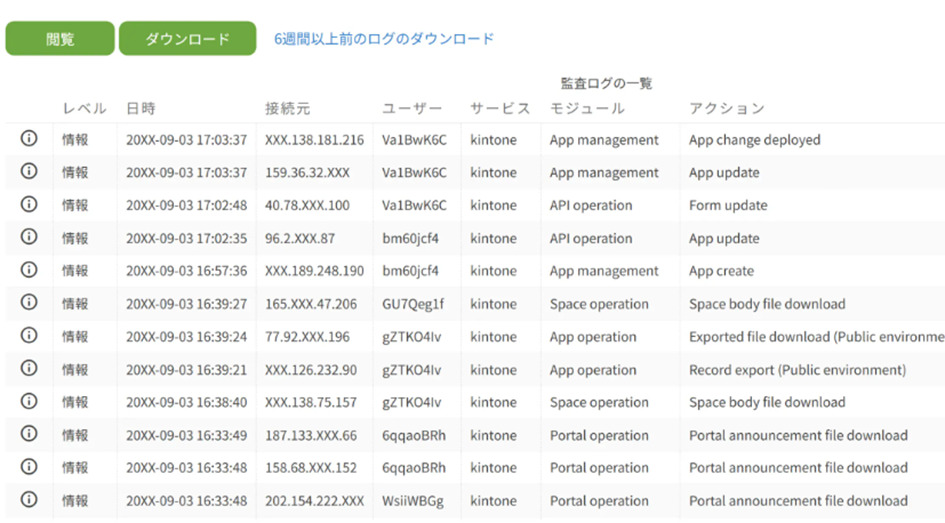Open info icon for App create row
Screen dimensions: 945x523
[29, 270]
